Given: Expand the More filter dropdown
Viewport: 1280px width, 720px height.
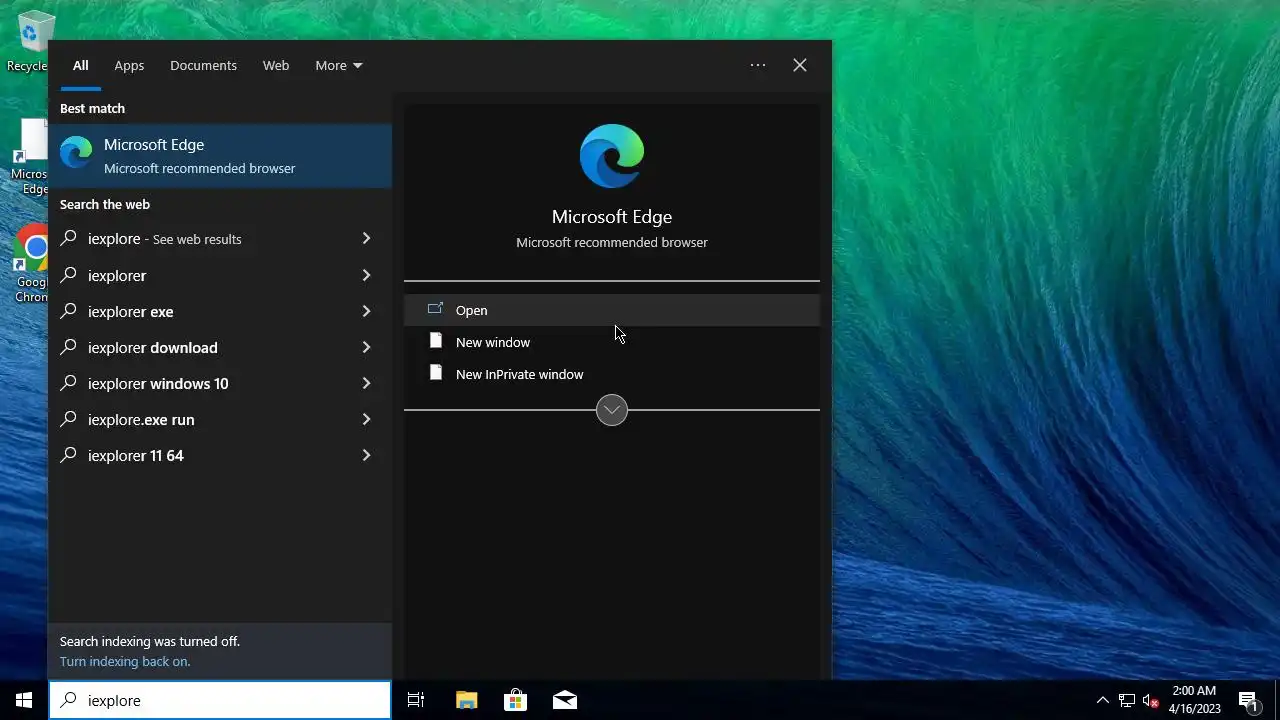Looking at the screenshot, I should pyautogui.click(x=339, y=65).
